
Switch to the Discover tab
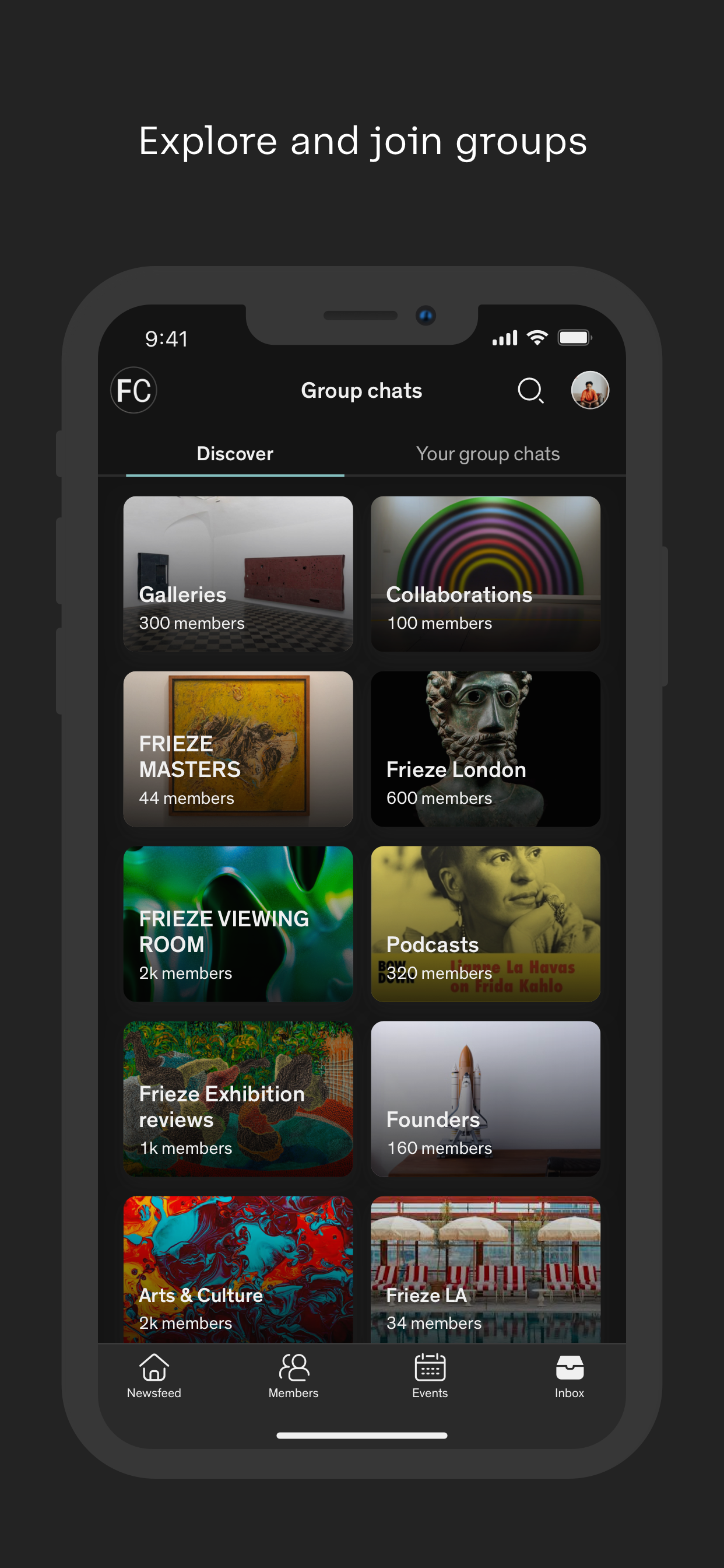click(235, 453)
